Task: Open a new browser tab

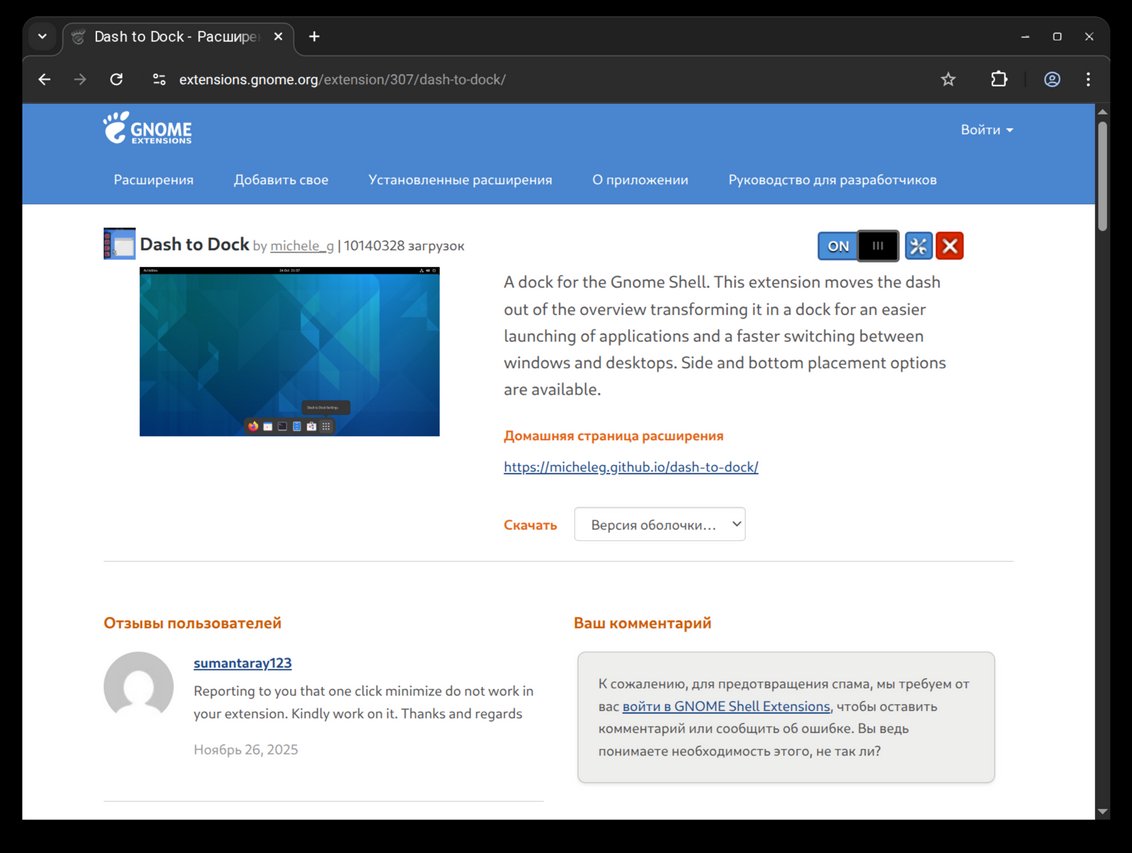Action: tap(314, 36)
